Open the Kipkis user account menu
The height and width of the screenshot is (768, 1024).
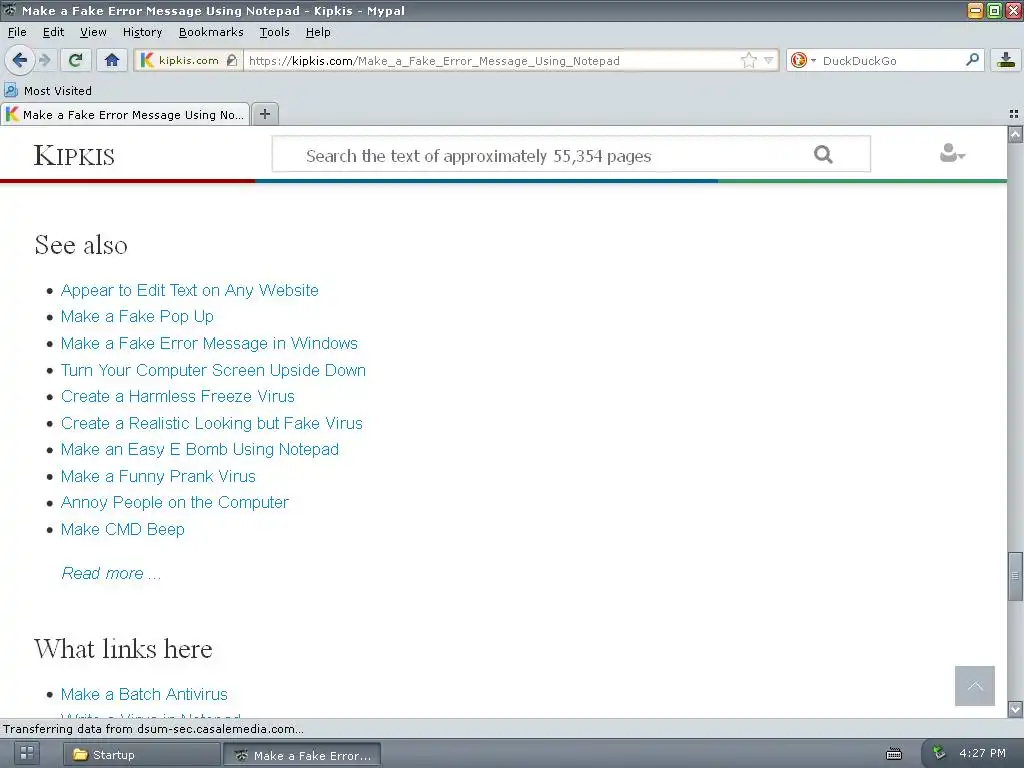coord(952,153)
